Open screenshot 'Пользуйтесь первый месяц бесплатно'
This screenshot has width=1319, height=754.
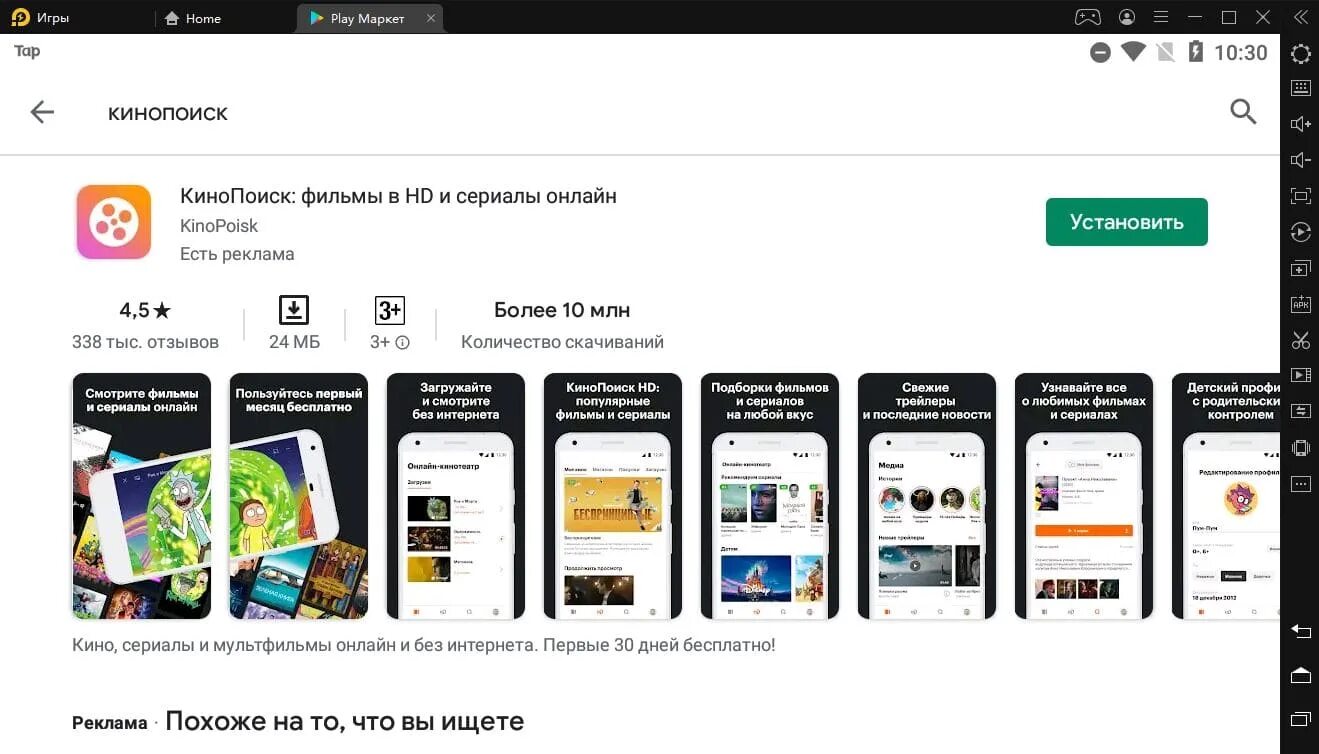coord(298,496)
